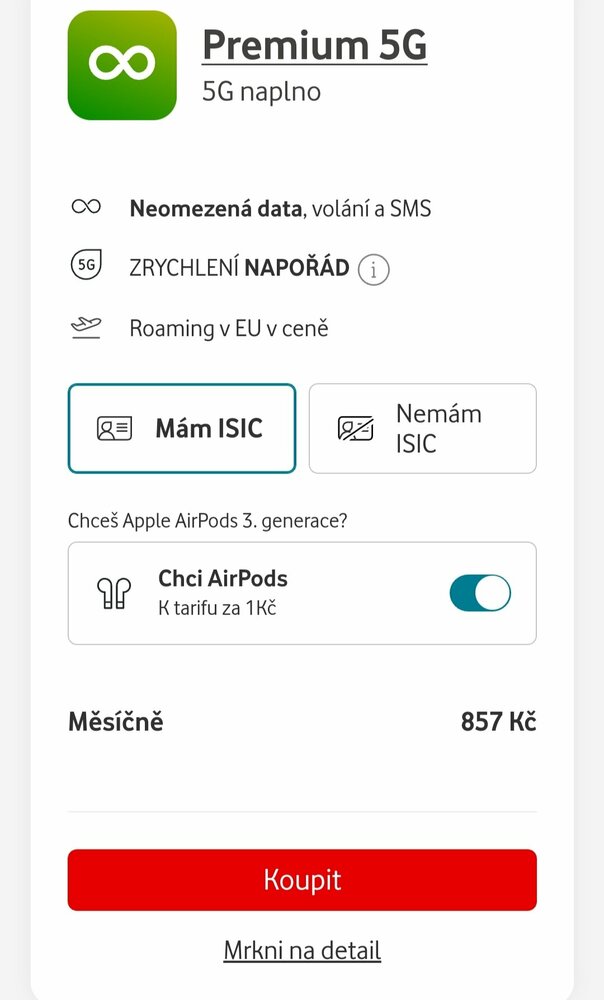Click the AirPods earbuds icon
The height and width of the screenshot is (1000, 604).
pyautogui.click(x=114, y=593)
